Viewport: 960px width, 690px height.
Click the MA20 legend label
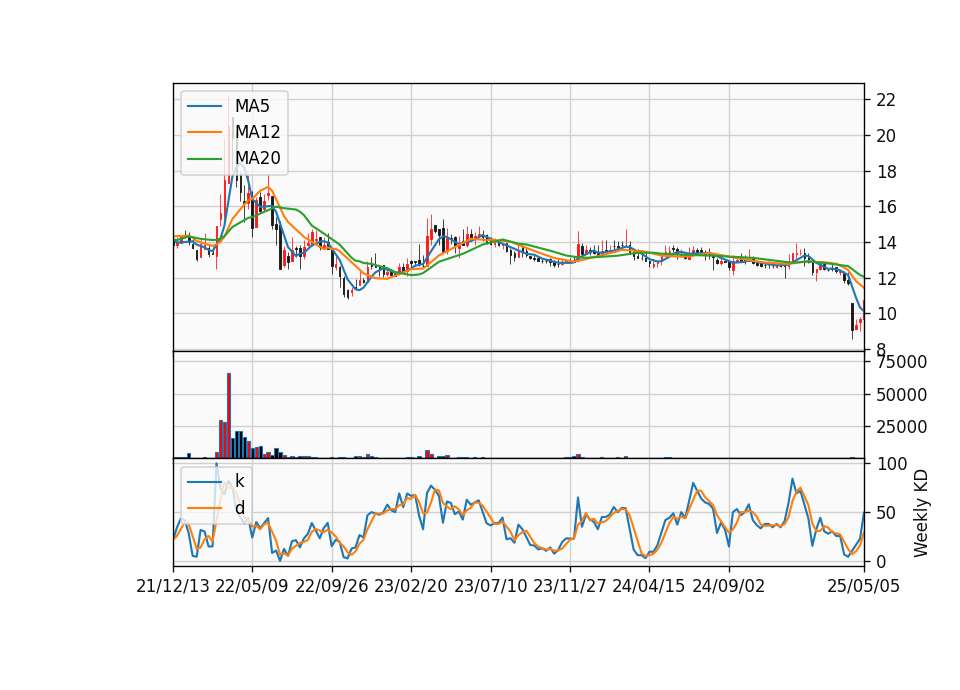pyautogui.click(x=258, y=158)
